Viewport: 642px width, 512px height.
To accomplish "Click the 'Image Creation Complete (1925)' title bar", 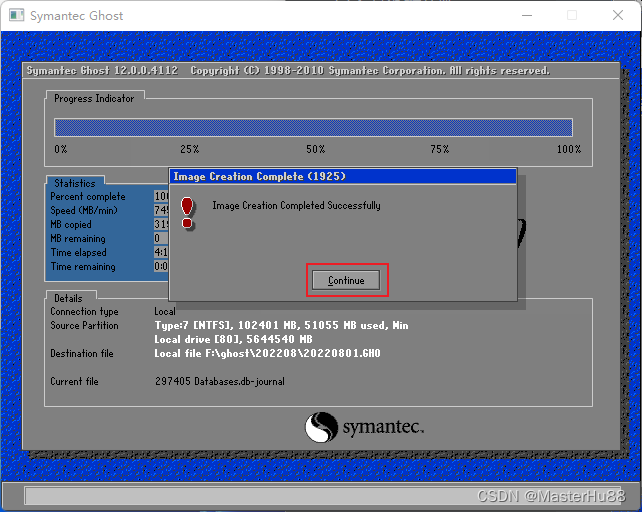I will click(x=343, y=176).
